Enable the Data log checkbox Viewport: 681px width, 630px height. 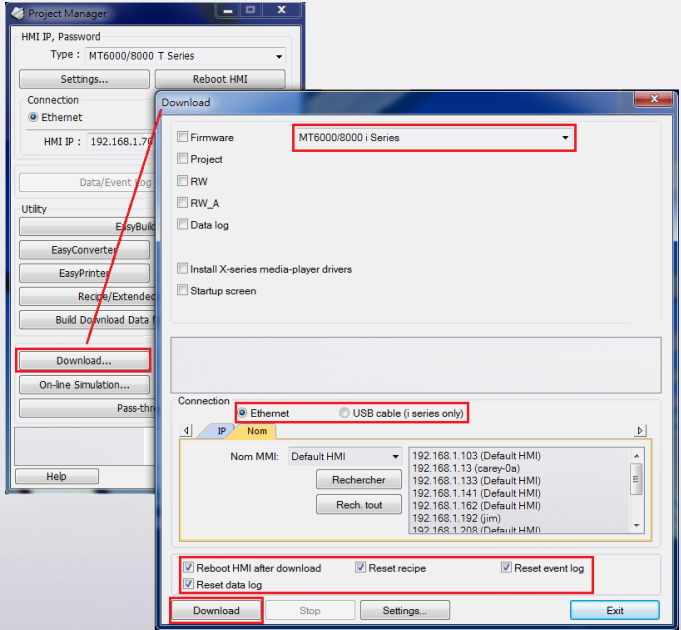(x=182, y=224)
